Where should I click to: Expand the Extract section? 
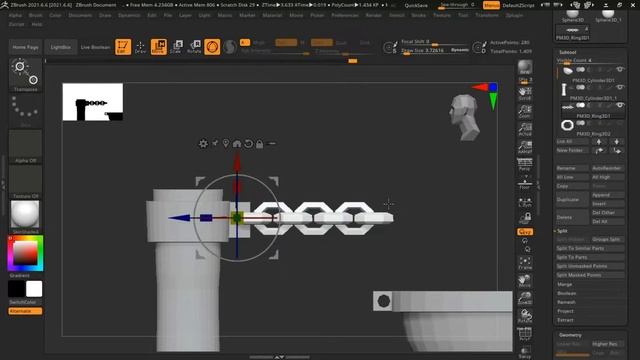pos(565,320)
